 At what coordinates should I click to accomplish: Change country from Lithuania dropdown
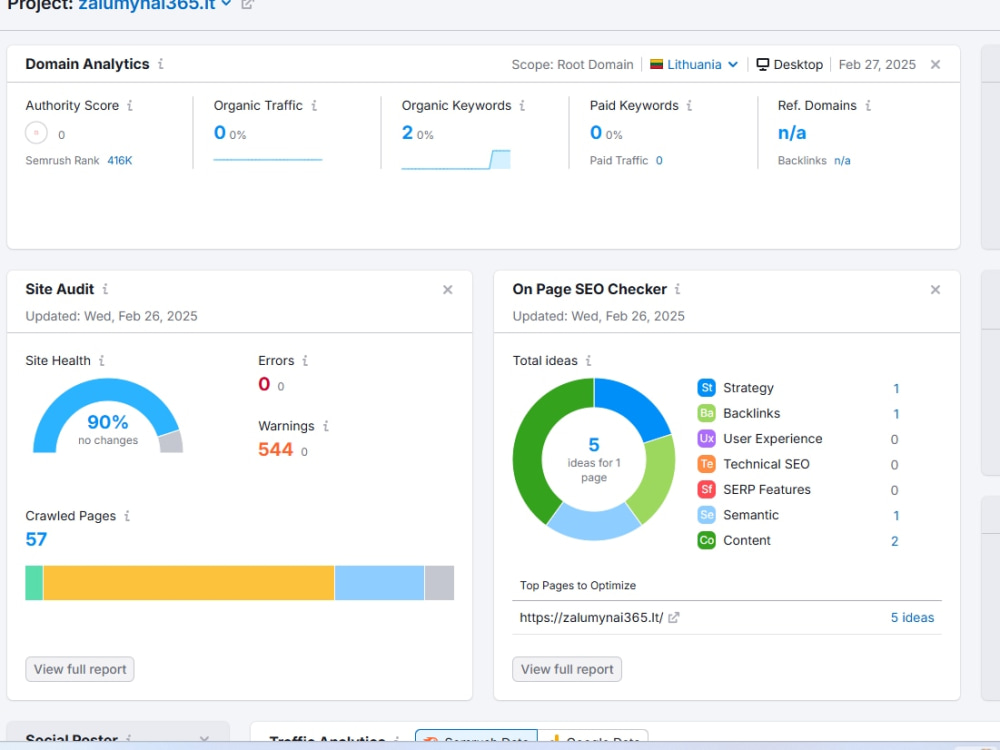click(x=694, y=64)
